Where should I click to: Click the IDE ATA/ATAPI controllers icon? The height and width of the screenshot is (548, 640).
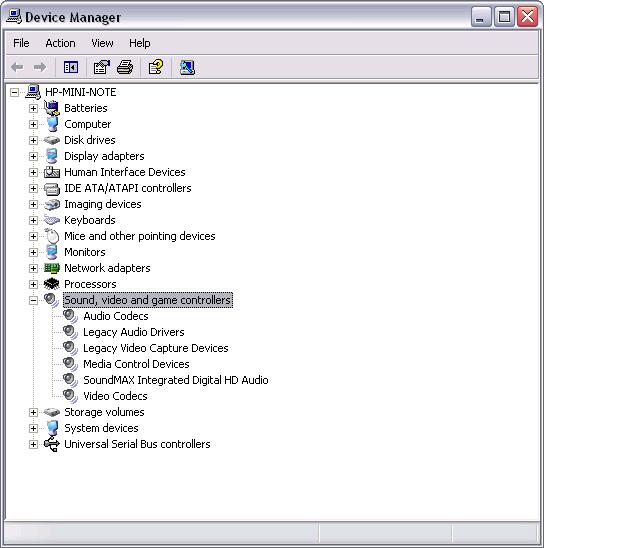pos(52,189)
